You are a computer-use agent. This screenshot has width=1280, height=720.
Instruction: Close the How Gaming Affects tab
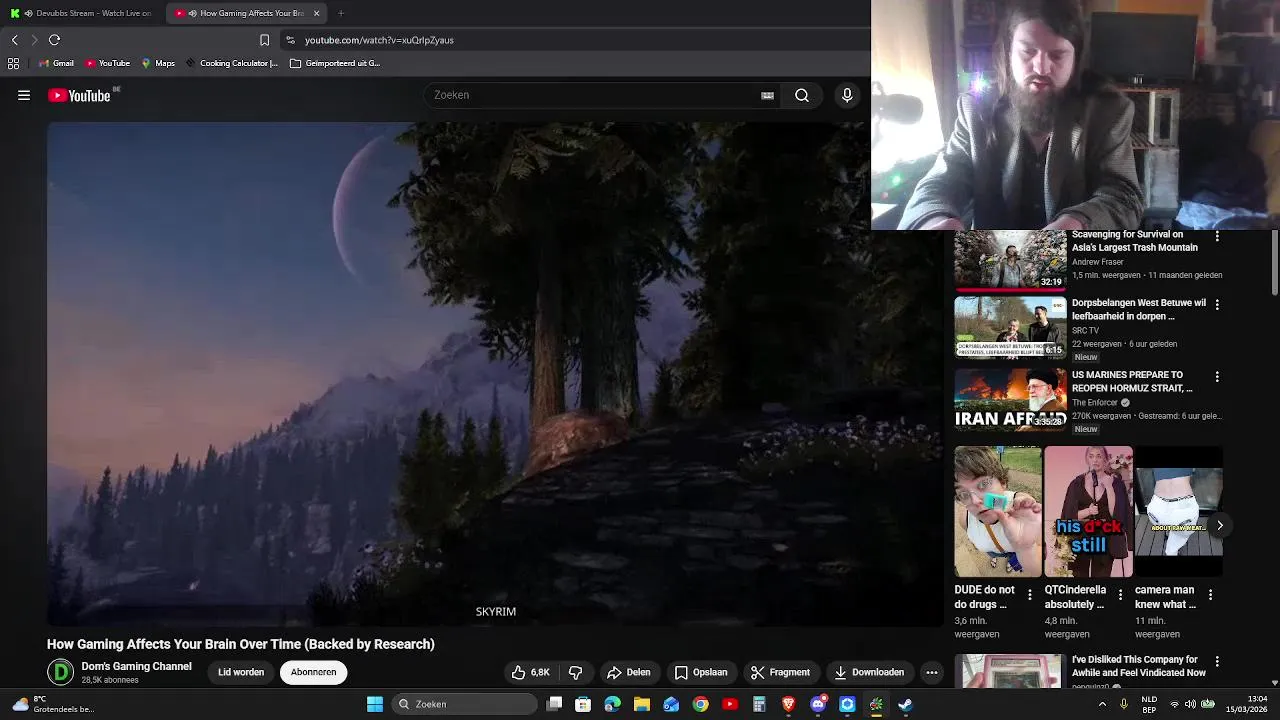(x=316, y=13)
